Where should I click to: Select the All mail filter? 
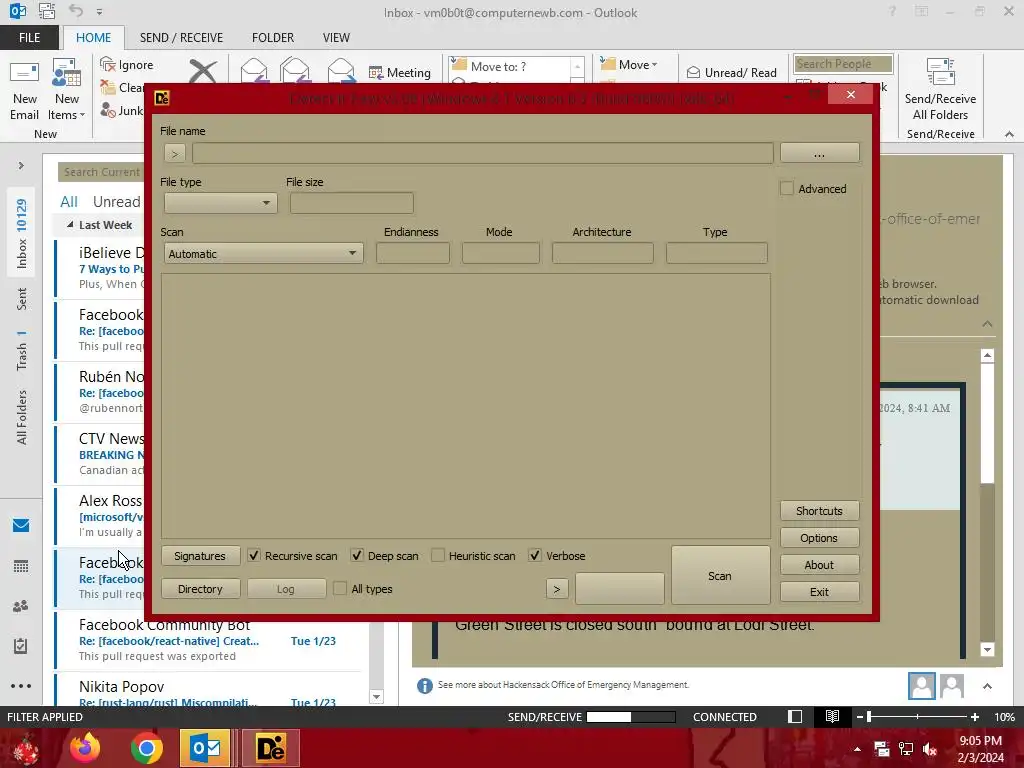click(x=69, y=202)
